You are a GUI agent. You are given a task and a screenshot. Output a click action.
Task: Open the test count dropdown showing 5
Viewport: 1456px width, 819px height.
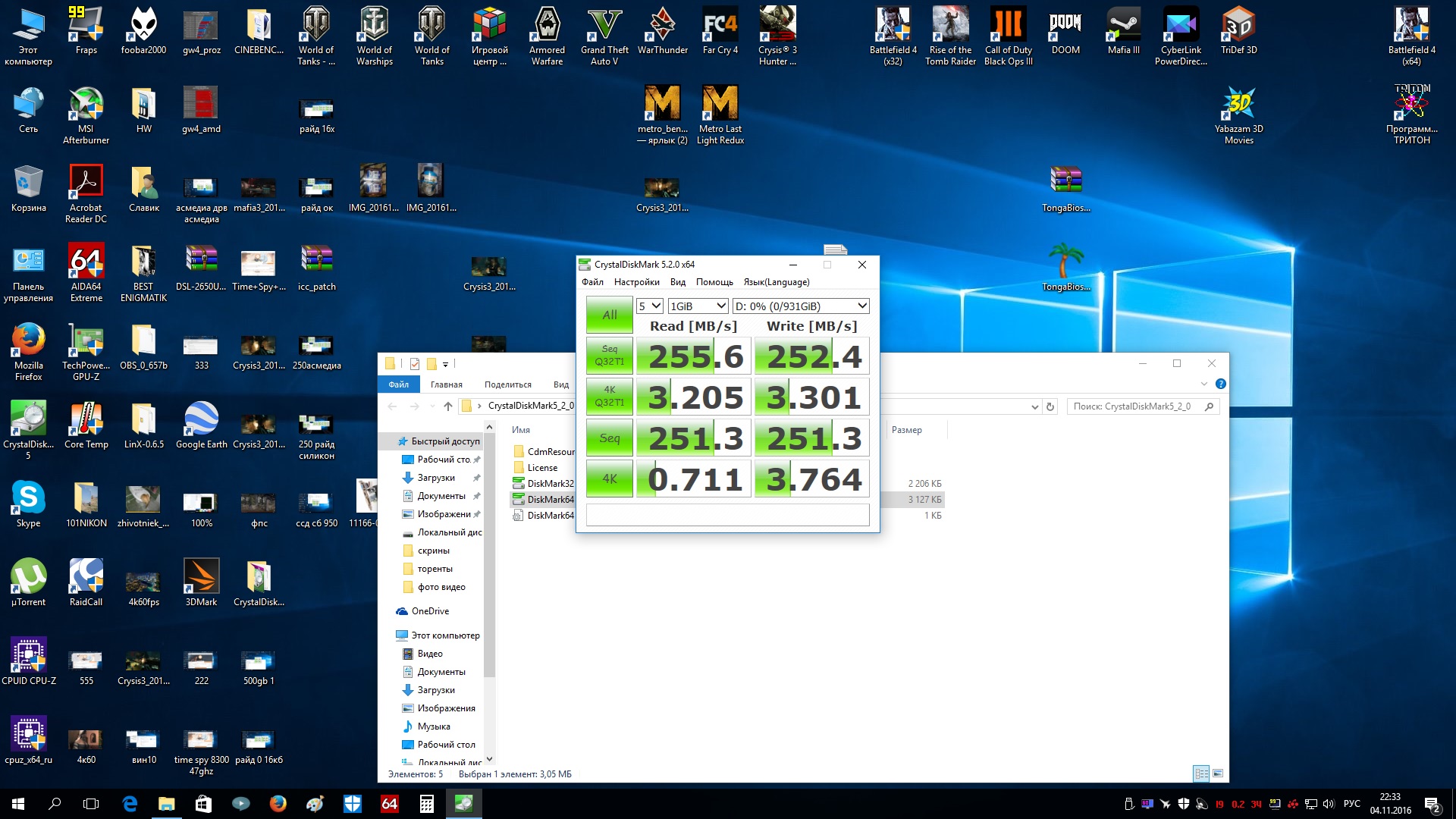650,306
